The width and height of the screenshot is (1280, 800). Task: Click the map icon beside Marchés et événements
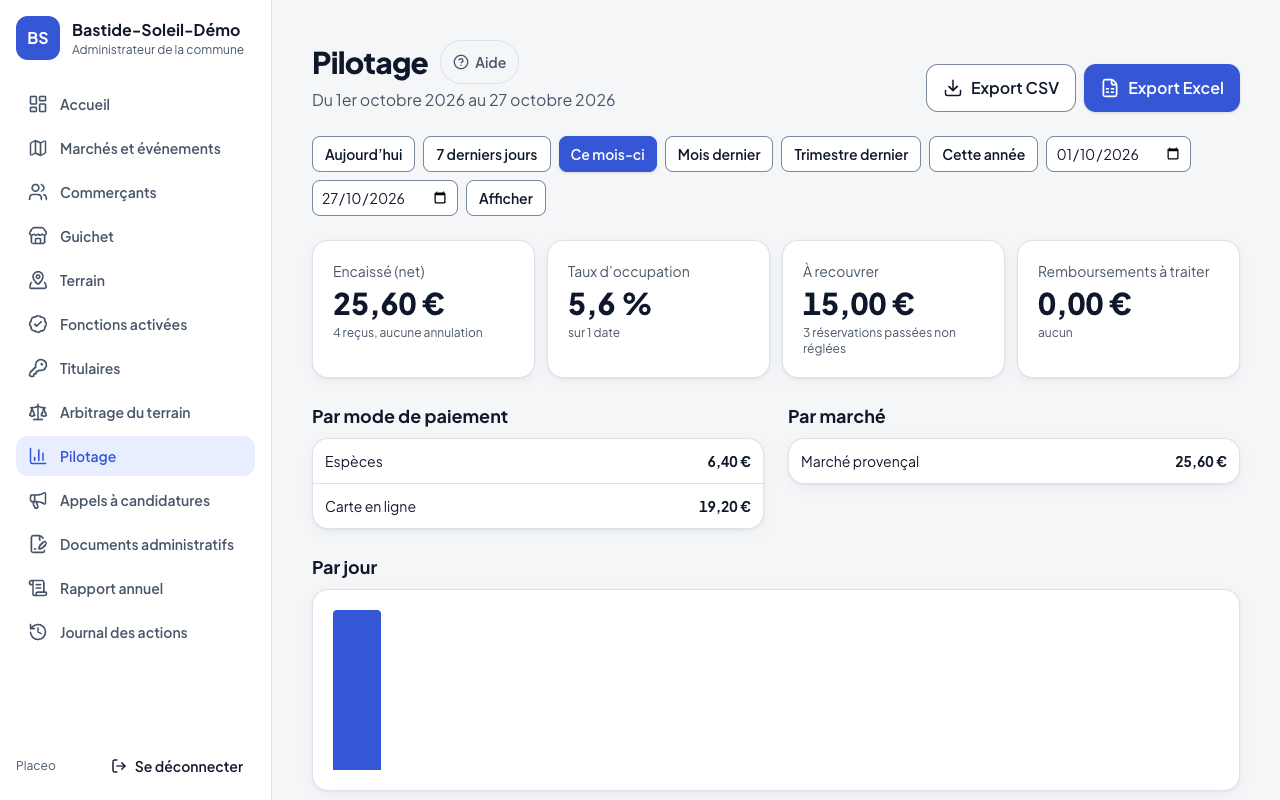38,148
